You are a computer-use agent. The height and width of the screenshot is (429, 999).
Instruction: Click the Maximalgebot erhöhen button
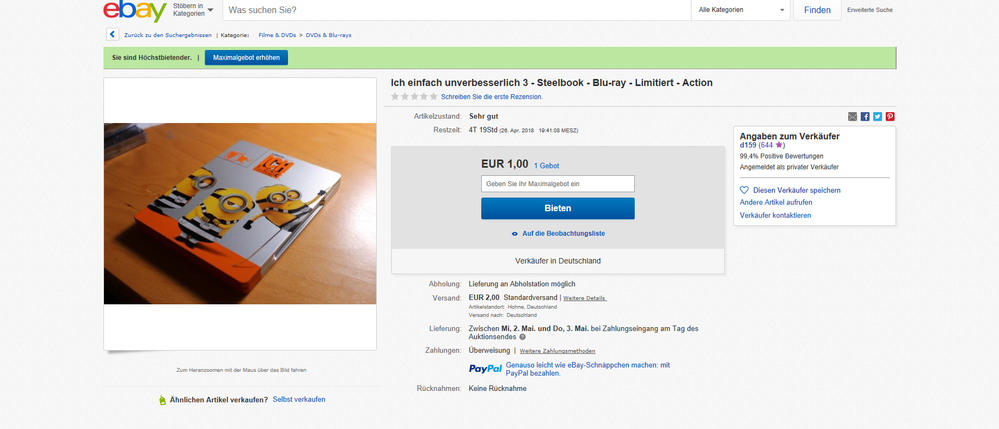click(x=246, y=57)
